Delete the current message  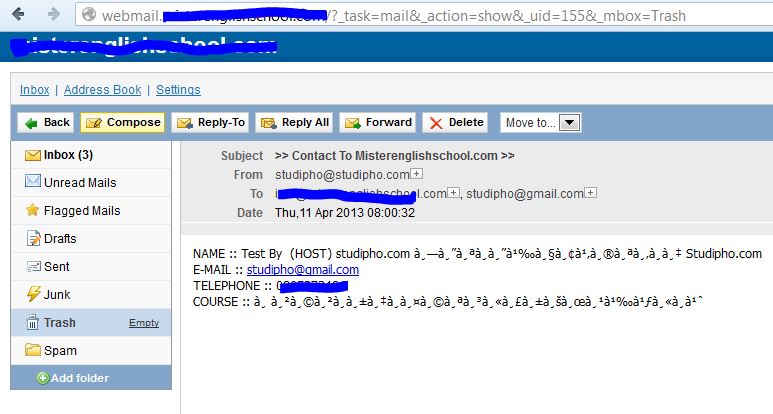(x=455, y=123)
